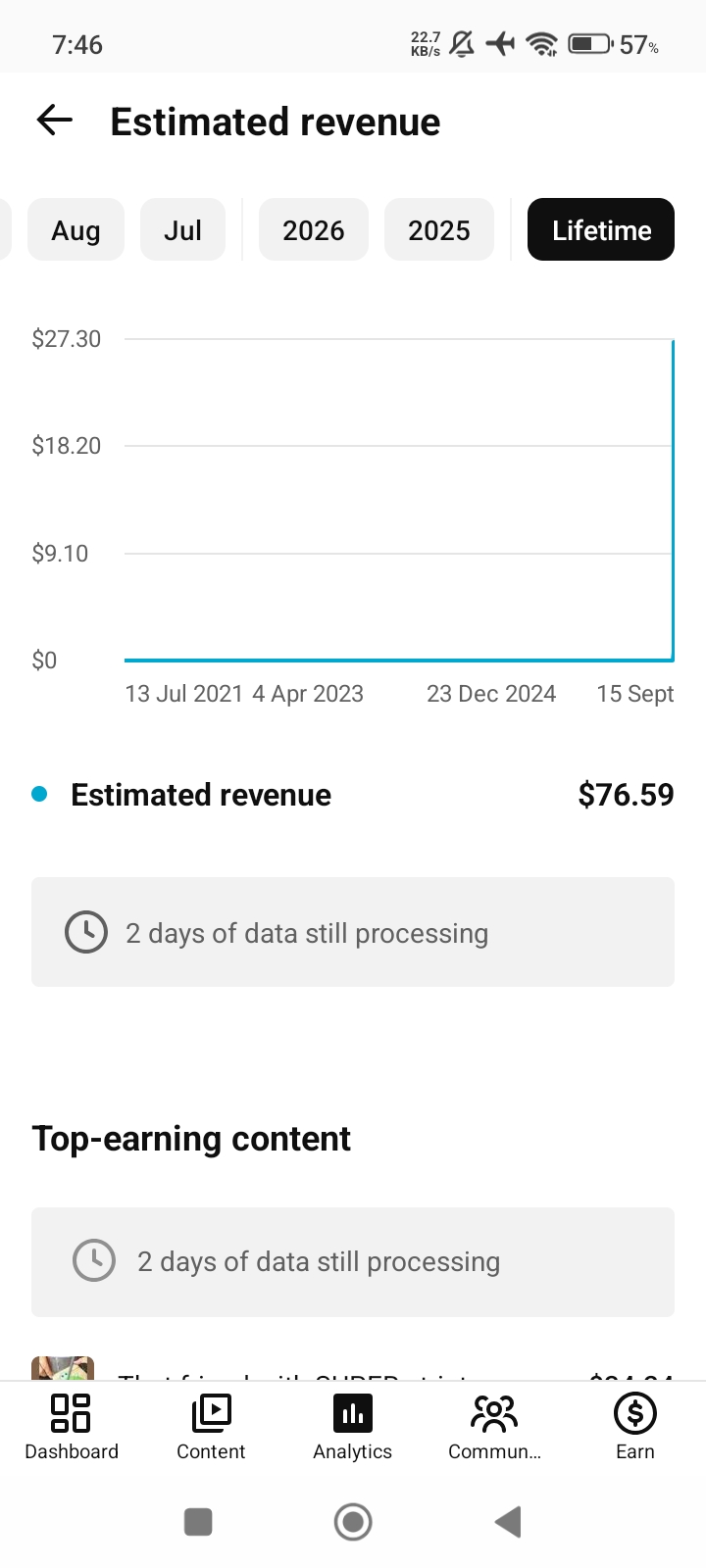The image size is (706, 1568).
Task: Open the Content icon in bottom navigation
Action: pyautogui.click(x=211, y=1413)
